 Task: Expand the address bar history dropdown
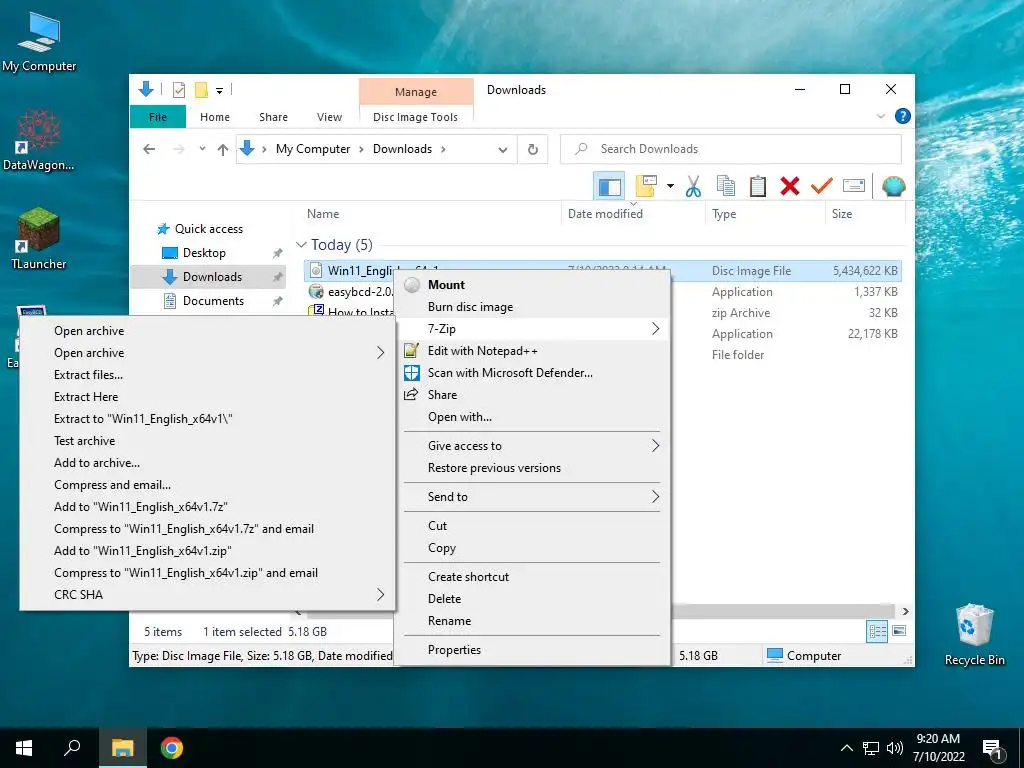[x=502, y=150]
